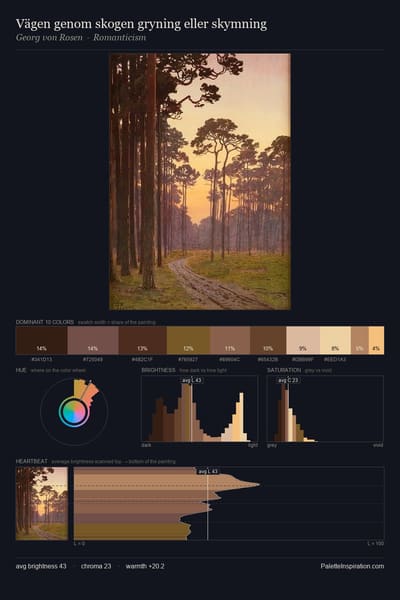
Task: Click the orange hue wedge on wheel
Action: 91,392
